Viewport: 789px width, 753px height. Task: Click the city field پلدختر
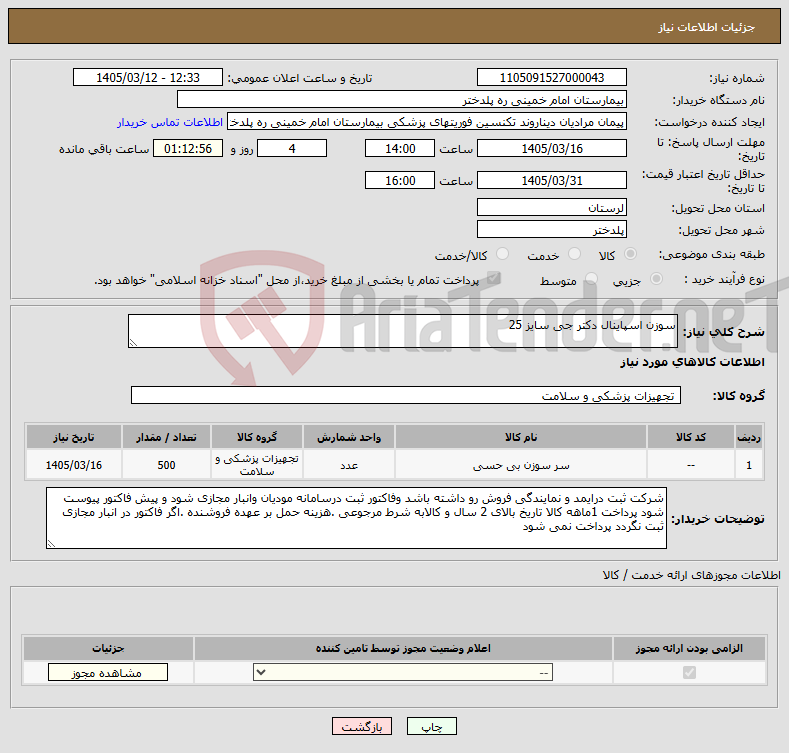pos(551,230)
